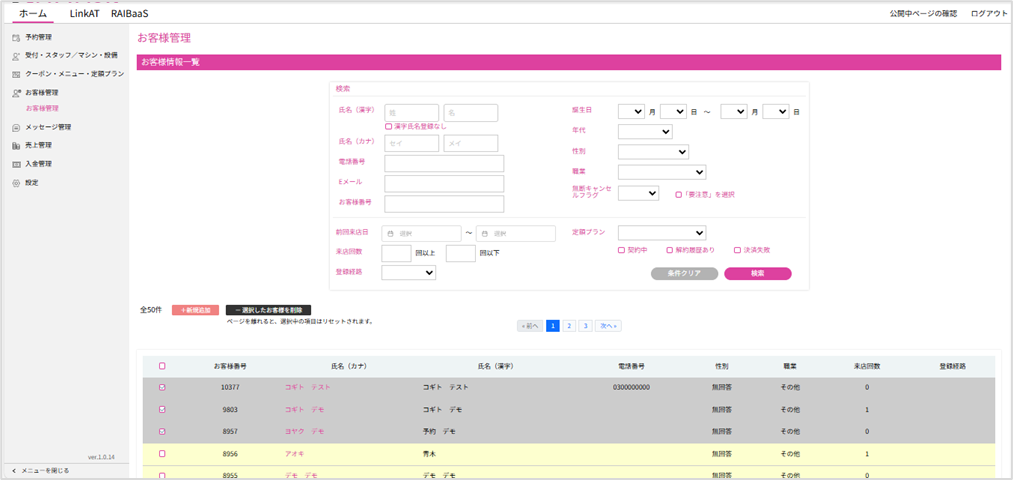Open the 定額プラン dropdown

[x=661, y=233]
